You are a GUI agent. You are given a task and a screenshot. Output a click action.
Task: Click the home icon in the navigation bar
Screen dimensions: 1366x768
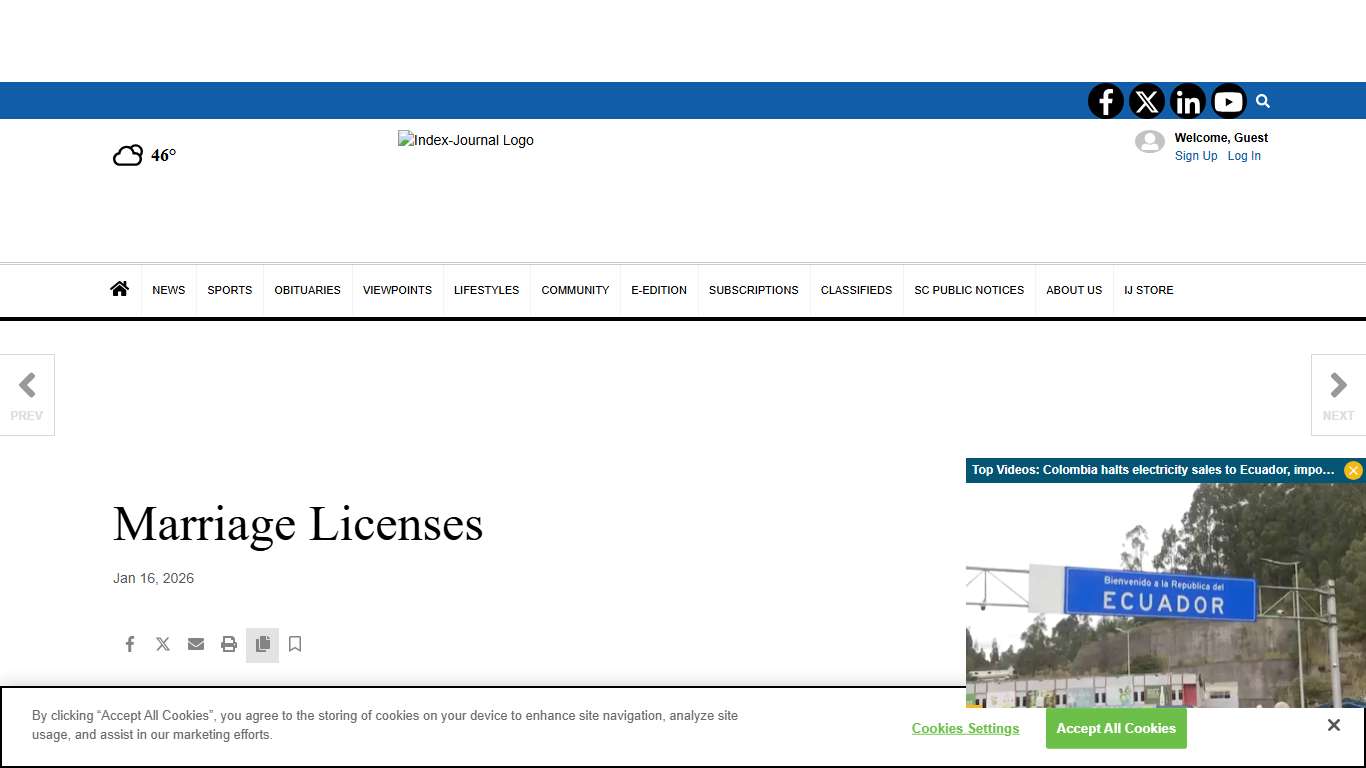(x=120, y=288)
